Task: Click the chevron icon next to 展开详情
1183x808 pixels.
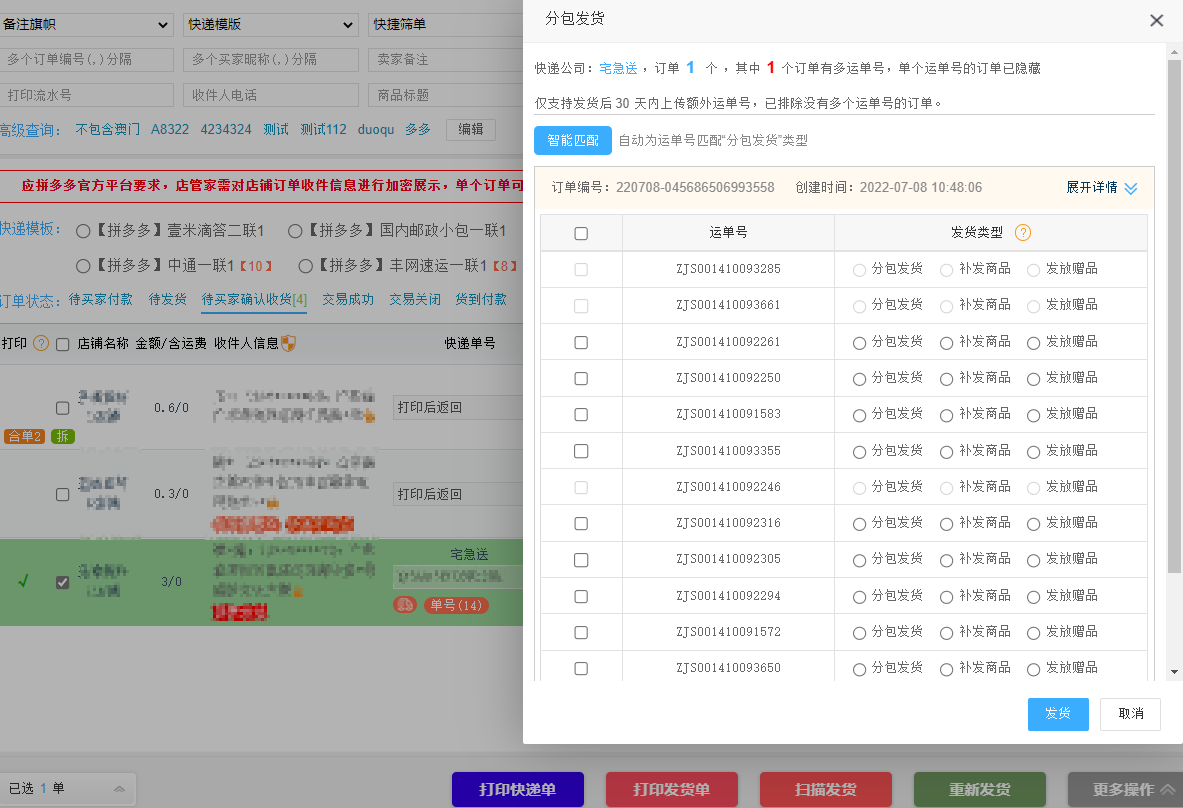Action: (1130, 188)
